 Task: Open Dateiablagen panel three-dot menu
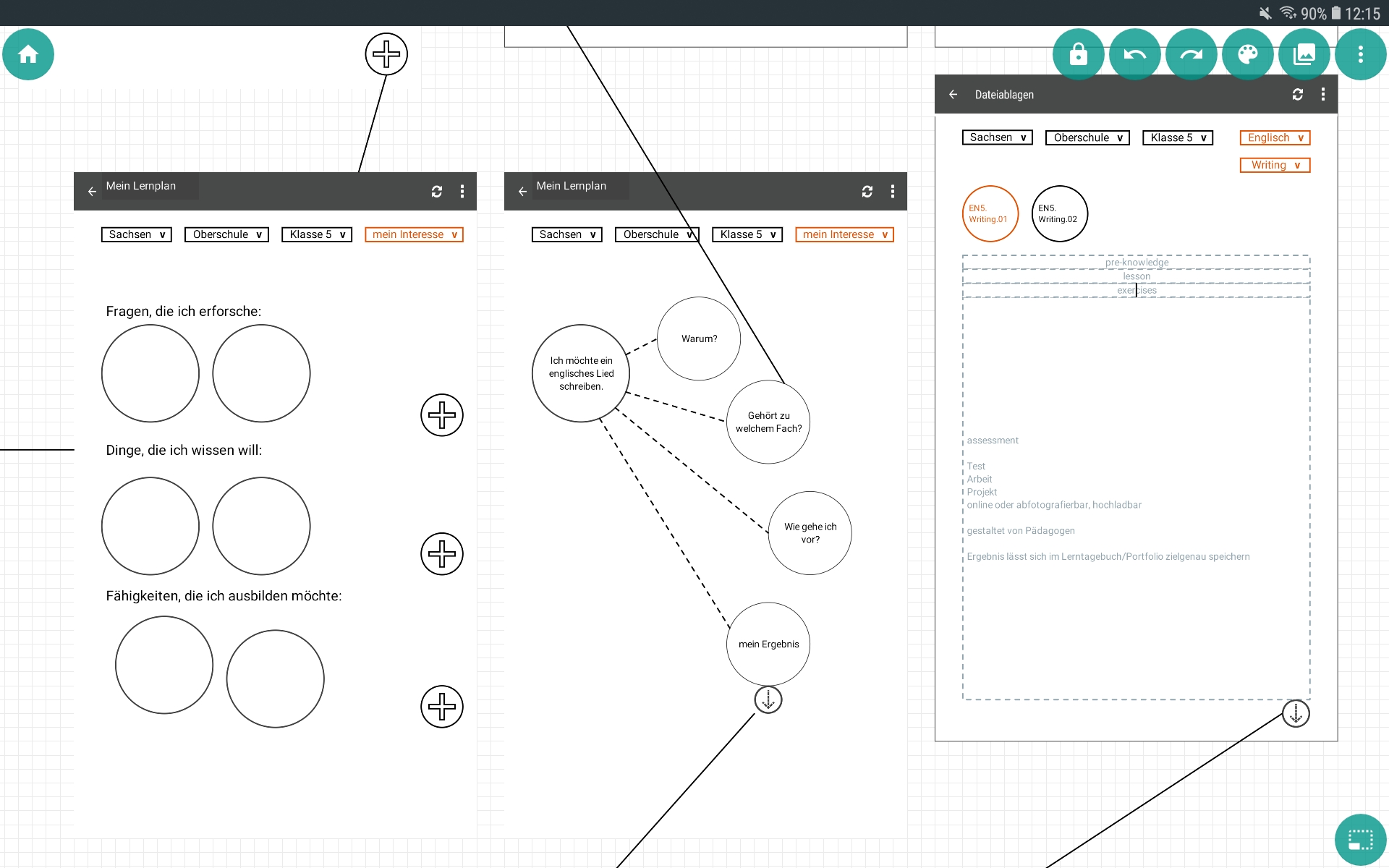[1323, 95]
